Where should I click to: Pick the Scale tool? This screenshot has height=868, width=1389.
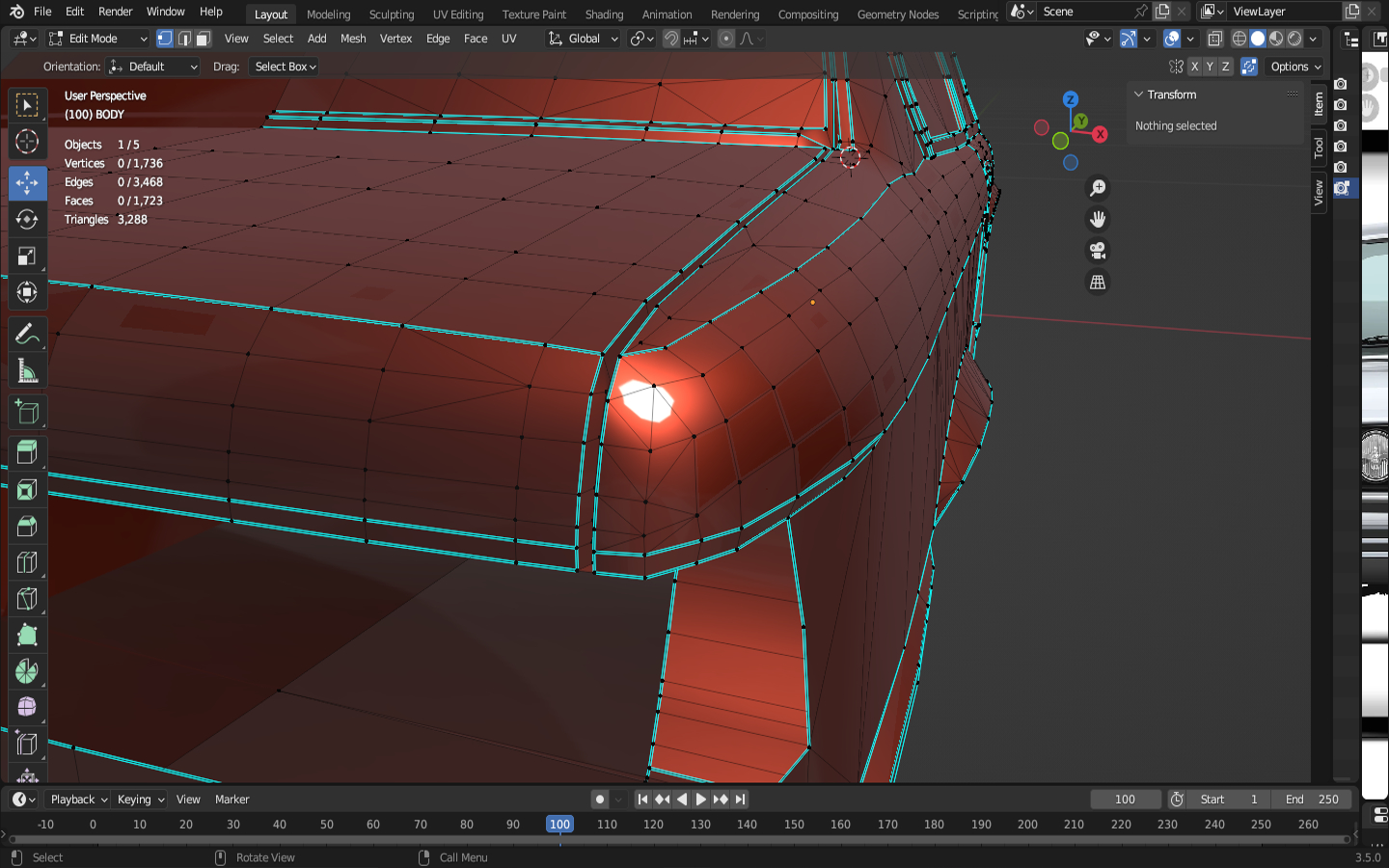click(27, 257)
